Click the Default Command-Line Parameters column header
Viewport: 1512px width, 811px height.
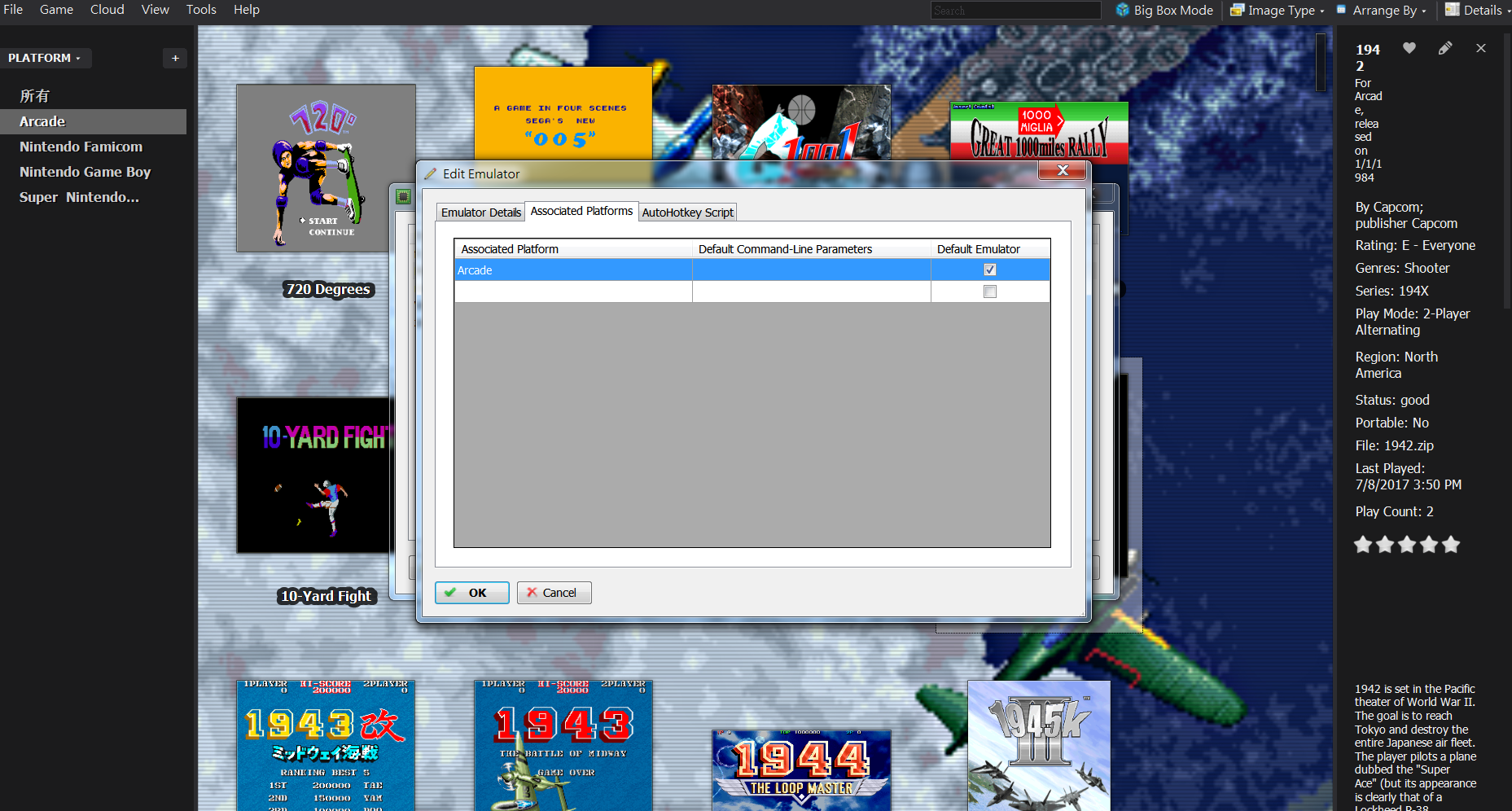point(812,249)
